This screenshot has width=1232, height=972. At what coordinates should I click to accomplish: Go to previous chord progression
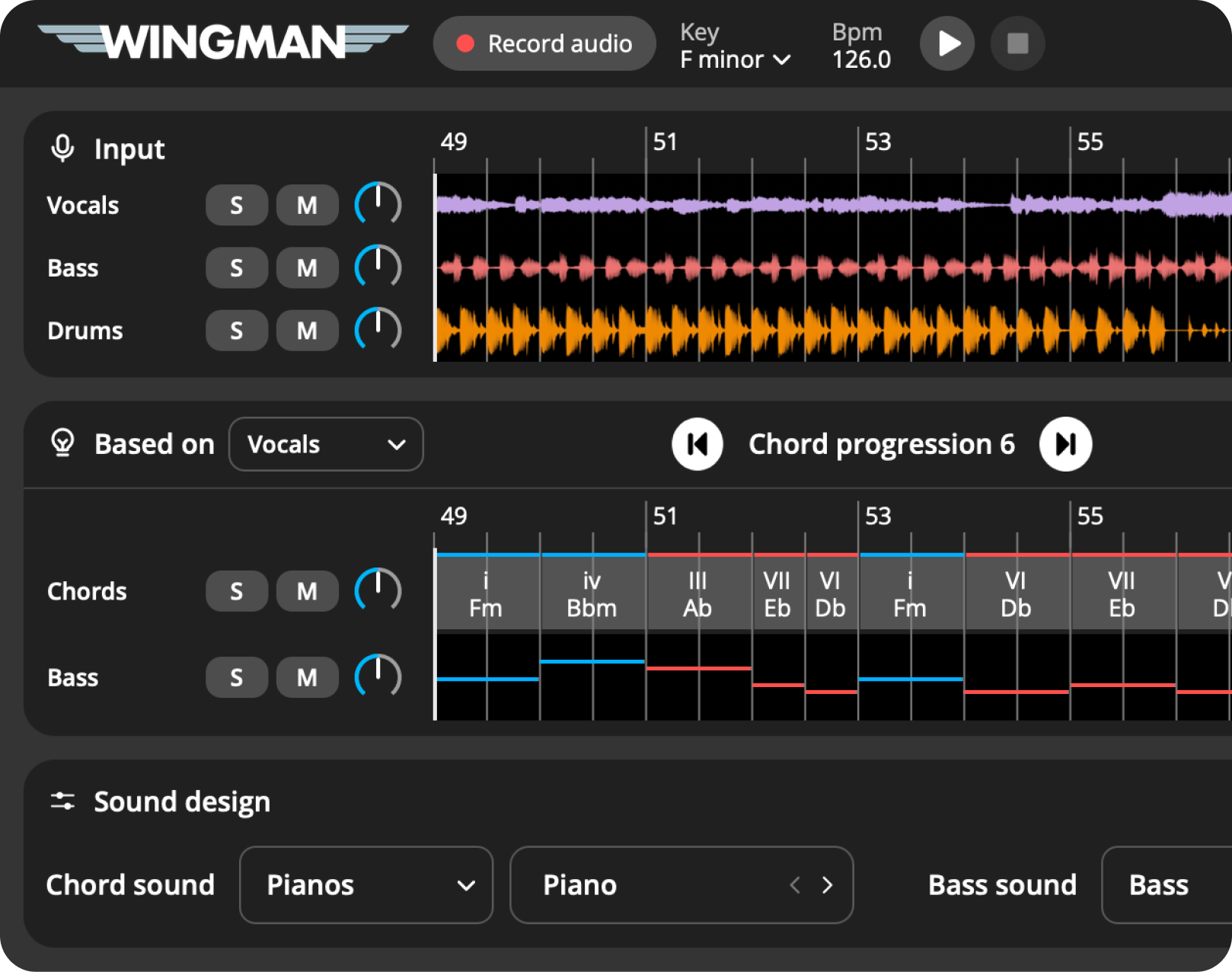697,444
